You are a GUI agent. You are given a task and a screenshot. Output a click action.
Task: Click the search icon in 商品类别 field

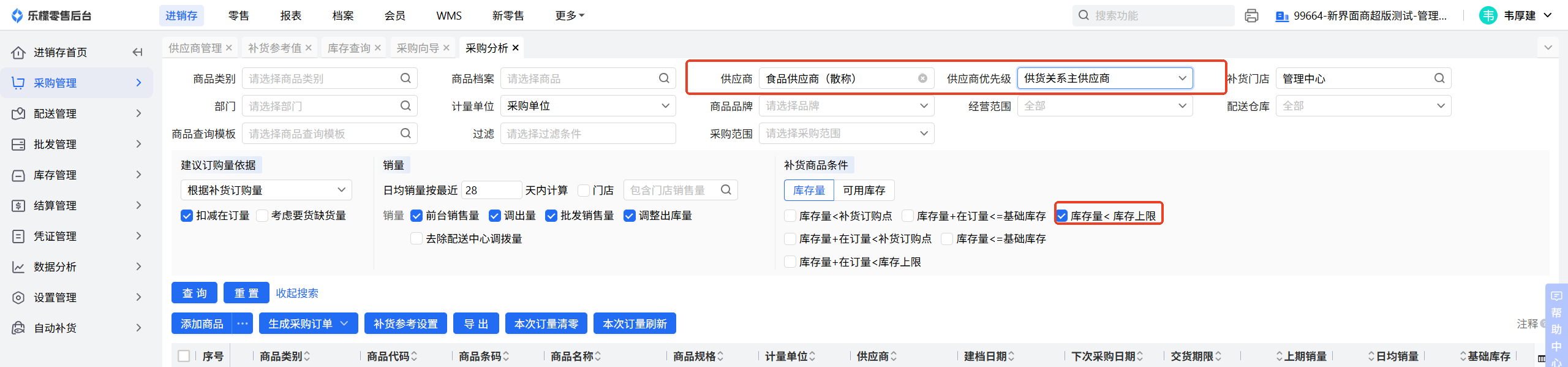click(x=405, y=78)
